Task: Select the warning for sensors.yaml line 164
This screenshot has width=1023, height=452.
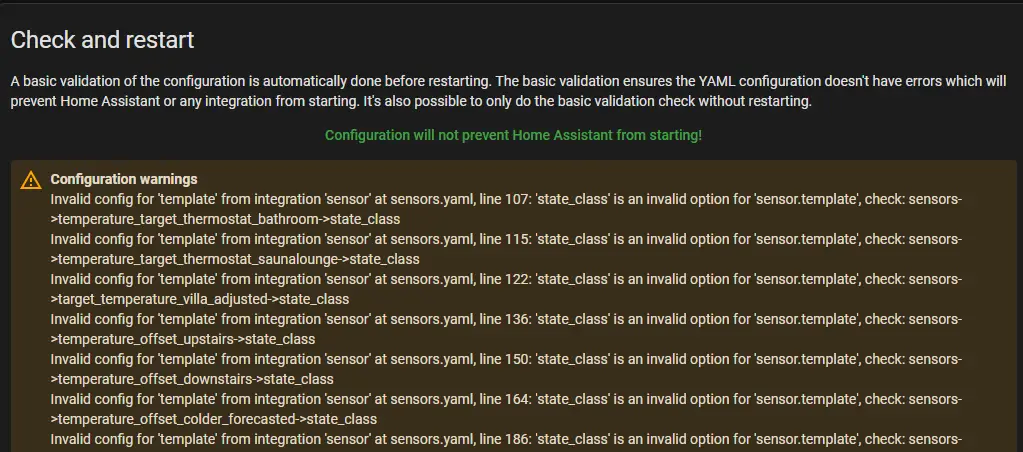Action: (x=506, y=399)
